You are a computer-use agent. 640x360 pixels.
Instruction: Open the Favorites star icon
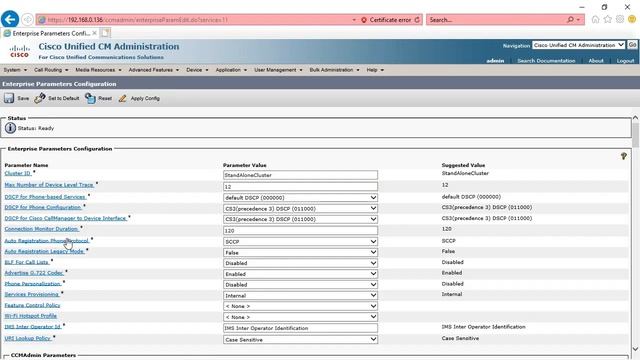607,19
